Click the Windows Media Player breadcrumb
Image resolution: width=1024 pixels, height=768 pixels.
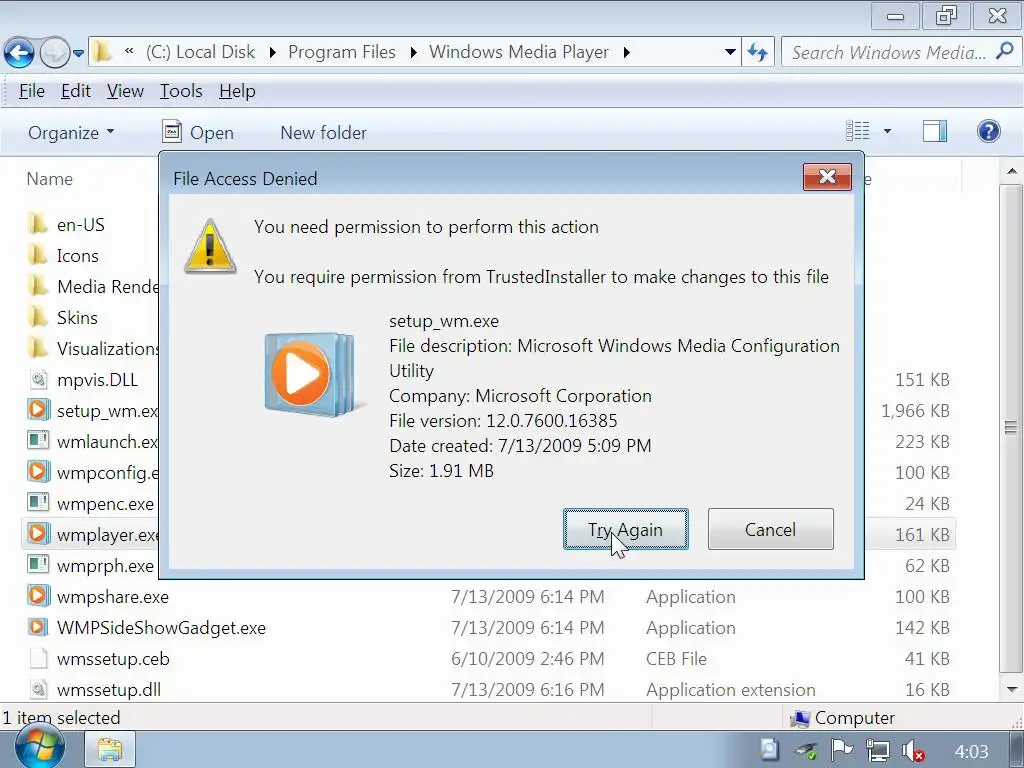click(x=519, y=52)
